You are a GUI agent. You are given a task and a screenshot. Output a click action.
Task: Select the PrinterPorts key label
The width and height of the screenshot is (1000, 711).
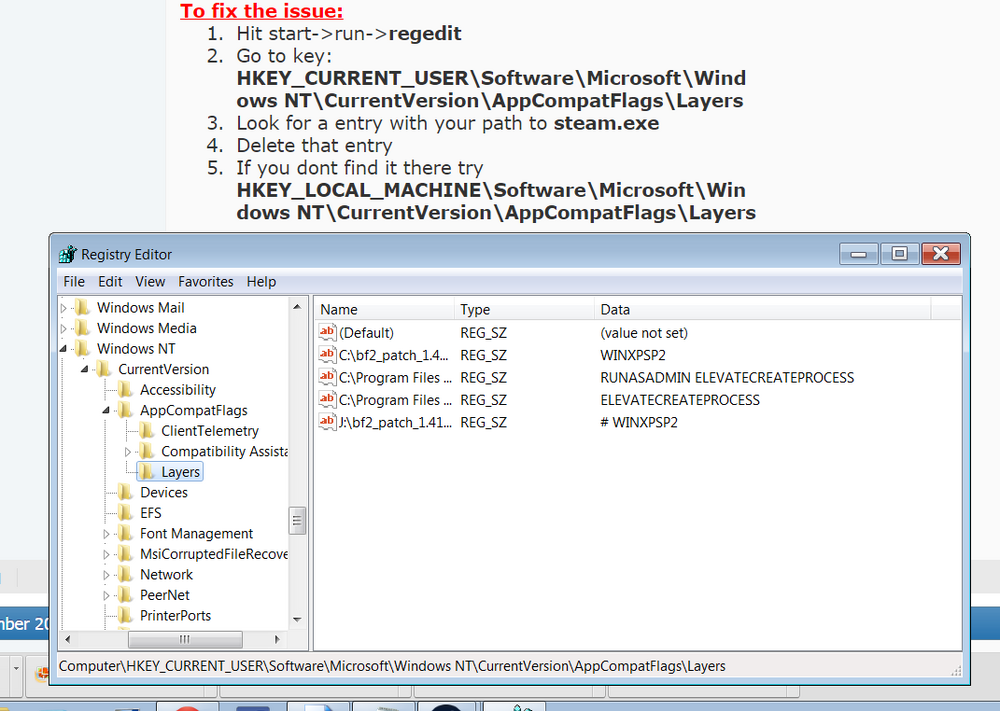[x=175, y=615]
